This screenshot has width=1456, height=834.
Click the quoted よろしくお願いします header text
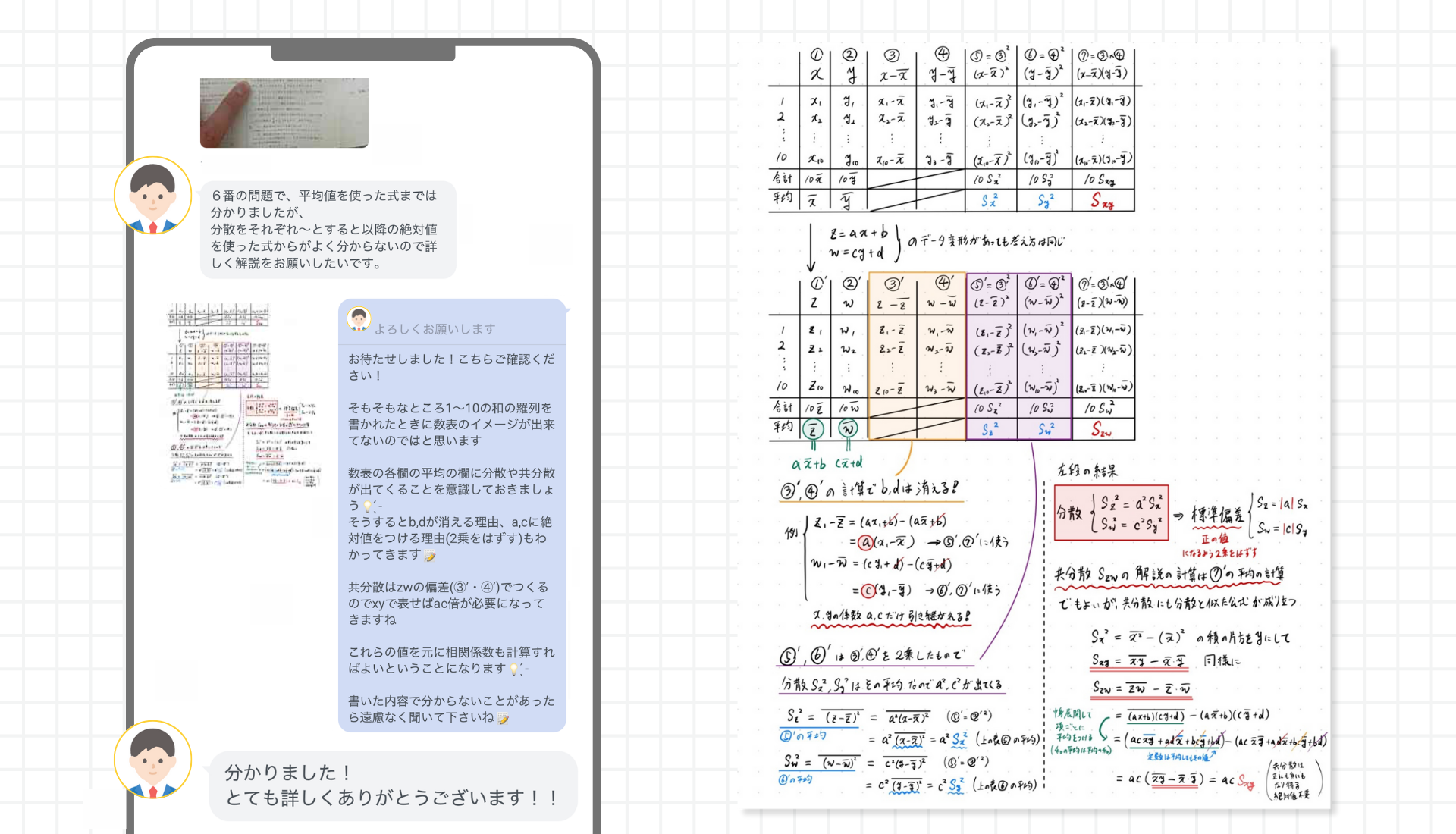[435, 328]
